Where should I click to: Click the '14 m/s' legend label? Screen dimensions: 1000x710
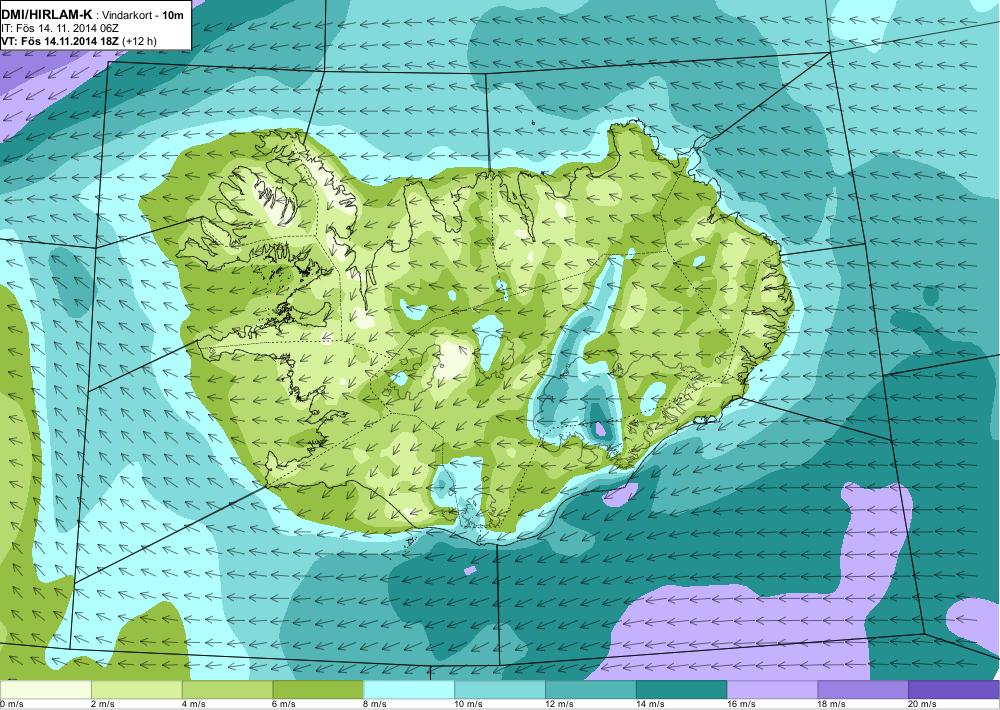[650, 704]
